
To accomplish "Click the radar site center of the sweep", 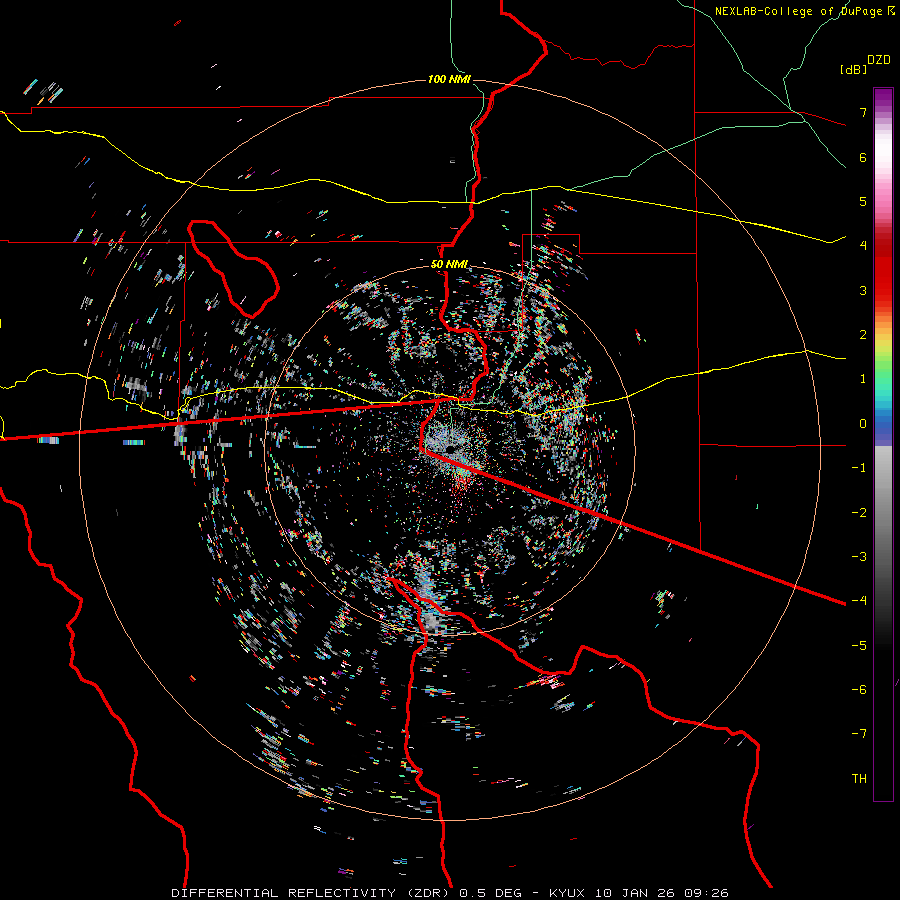I will pyautogui.click(x=453, y=448).
